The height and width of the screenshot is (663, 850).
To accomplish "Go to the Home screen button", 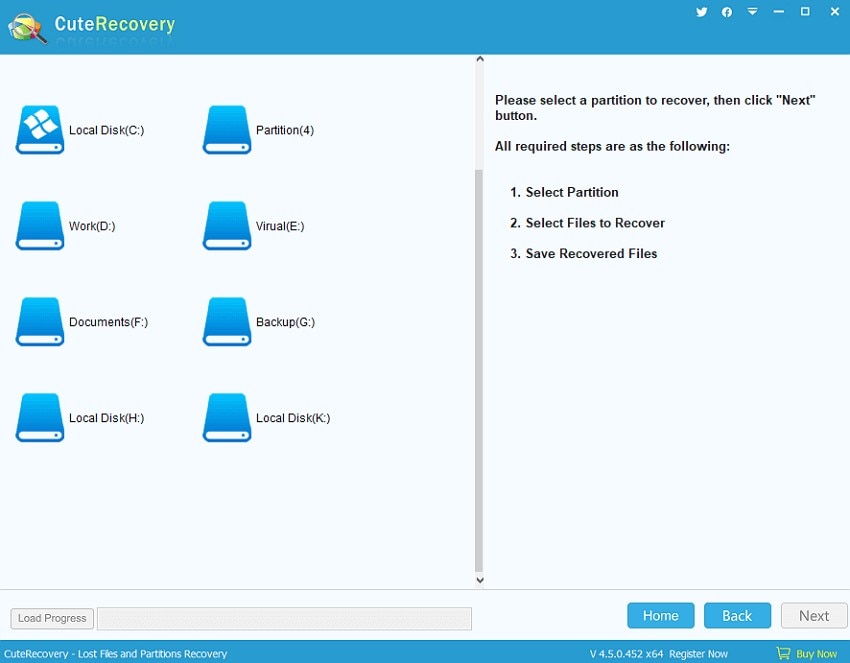I will pos(660,616).
